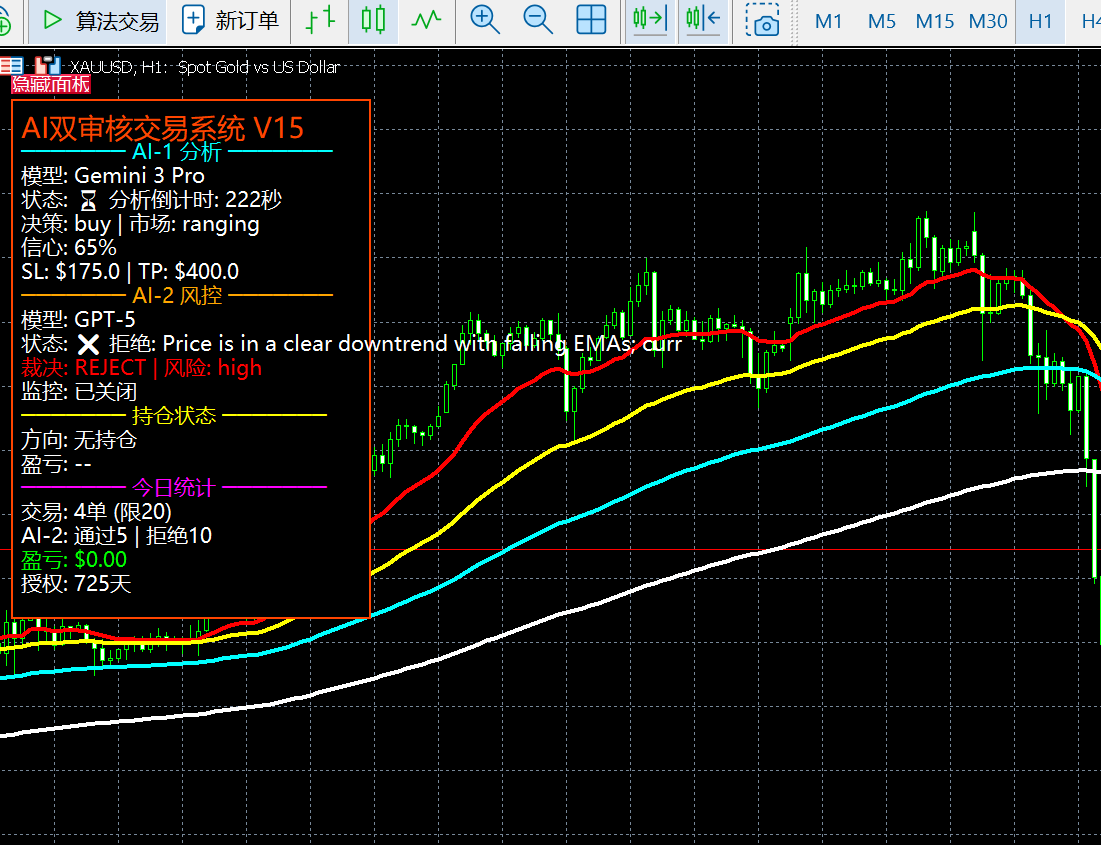1101x845 pixels.
Task: Zoom in on the chart
Action: point(485,20)
